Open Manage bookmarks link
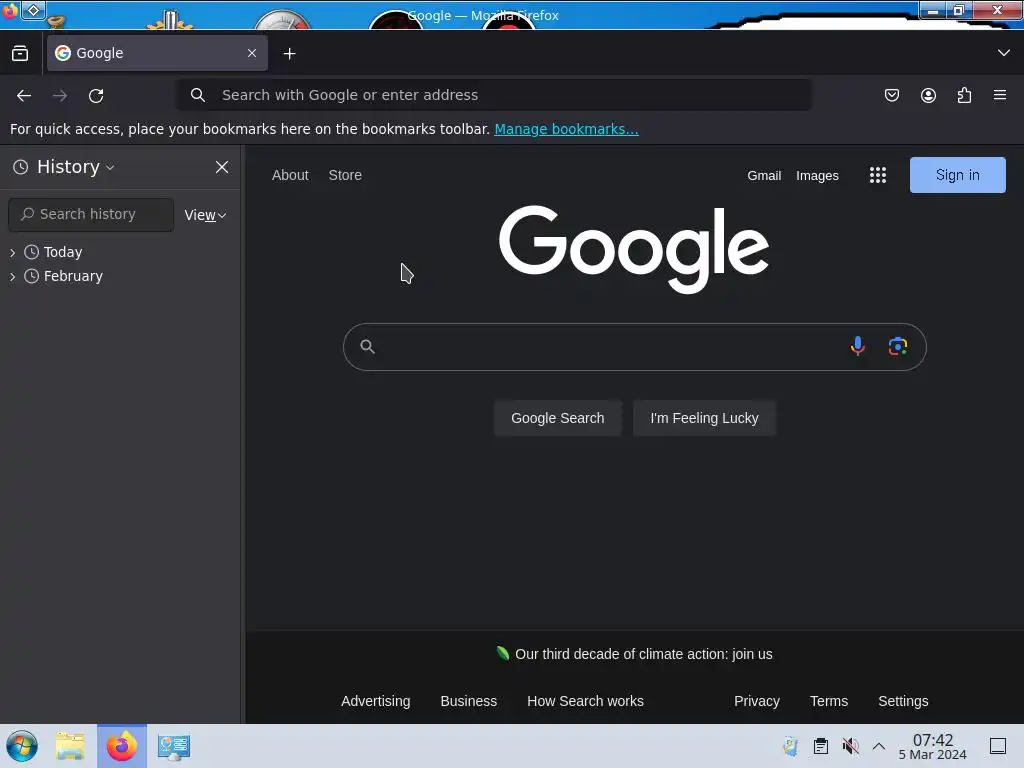1024x768 pixels. coord(566,129)
